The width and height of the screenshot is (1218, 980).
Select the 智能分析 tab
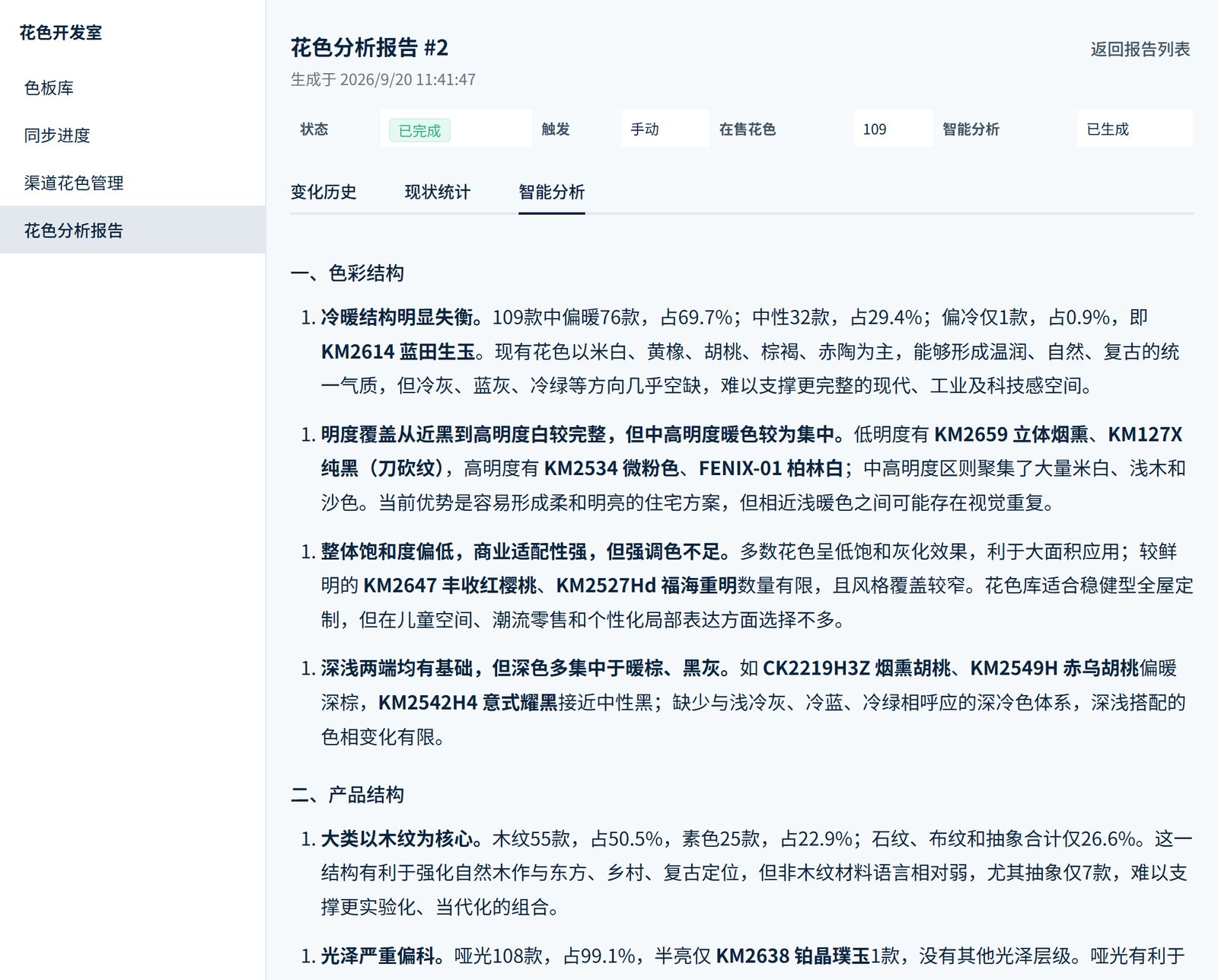pyautogui.click(x=552, y=192)
